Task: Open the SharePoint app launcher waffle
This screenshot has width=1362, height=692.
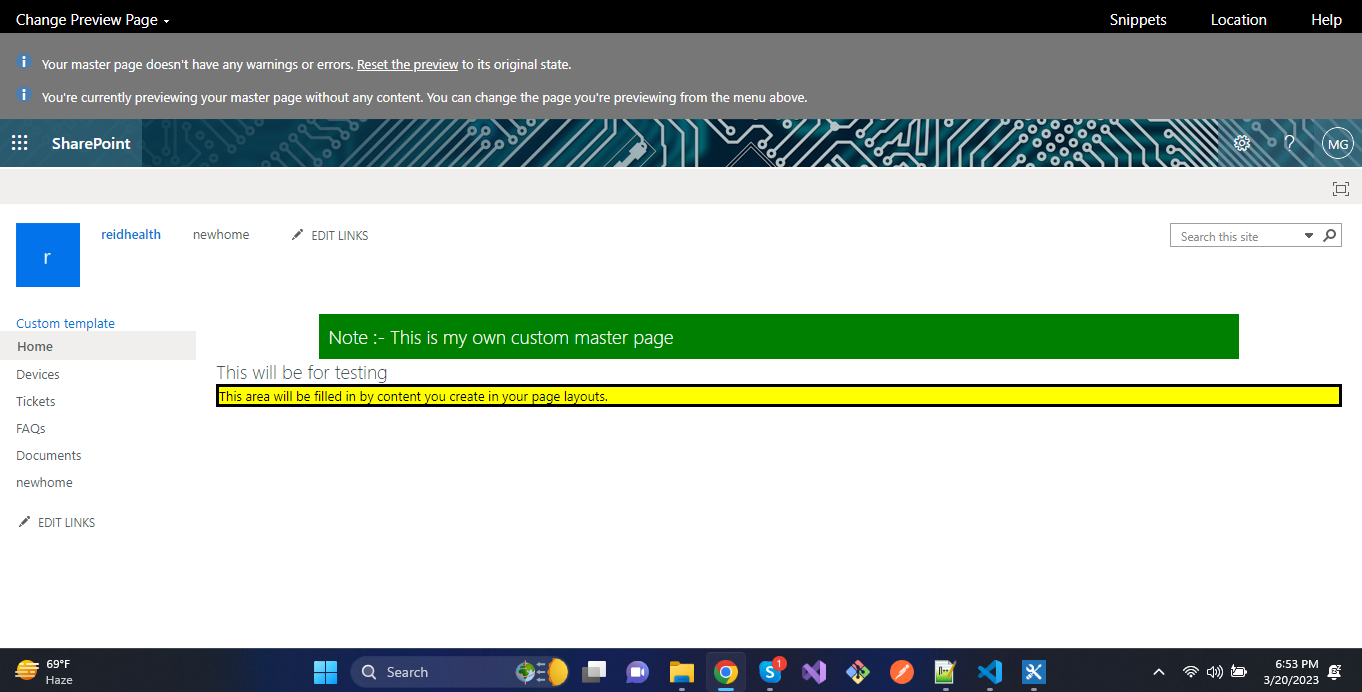Action: click(19, 143)
